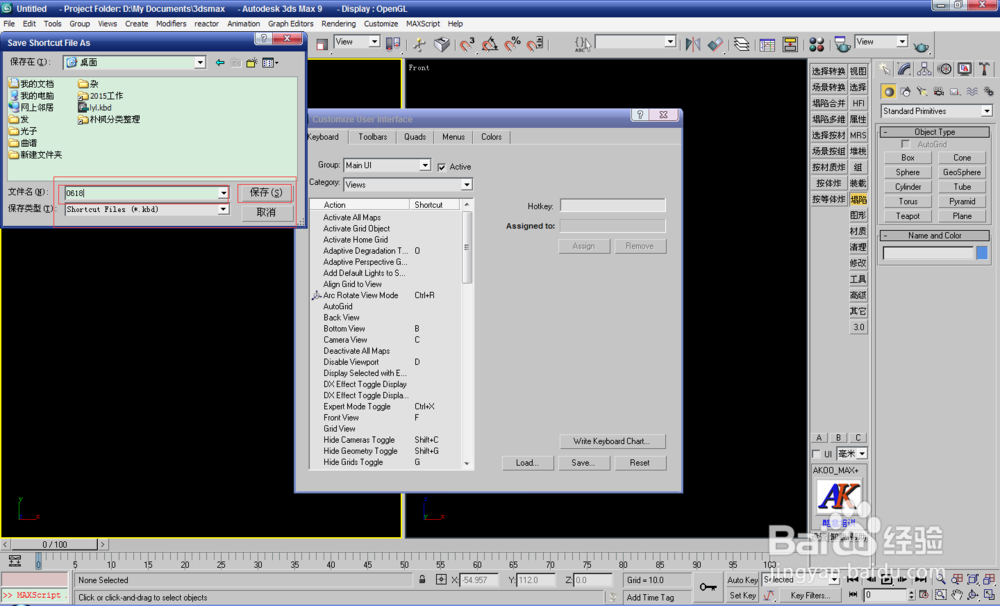Image resolution: width=1000 pixels, height=606 pixels.
Task: Toggle absolute/offset transform type-in mode
Action: coord(441,580)
